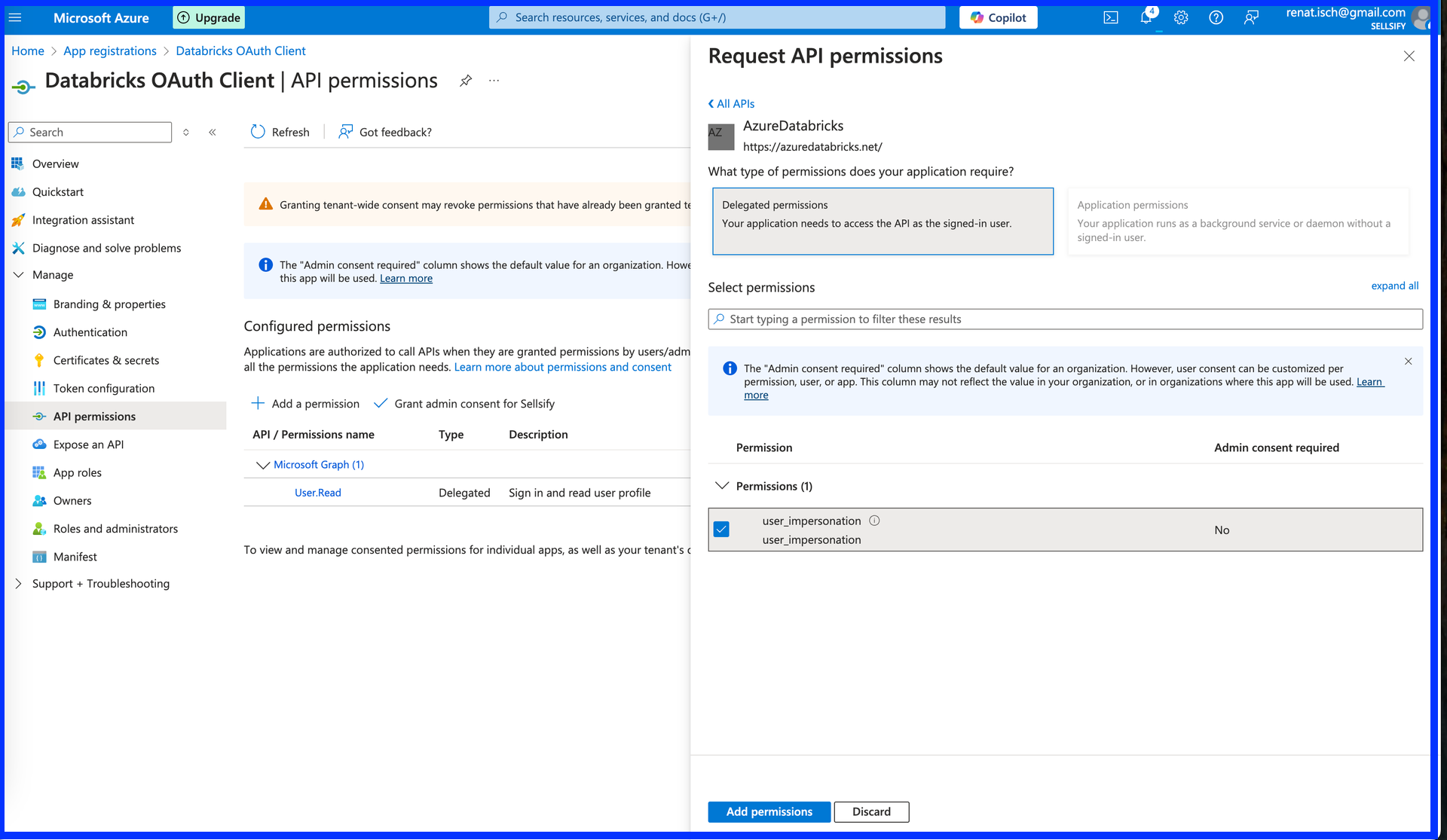Focus the permission filter input field
1447x840 pixels.
(1065, 319)
